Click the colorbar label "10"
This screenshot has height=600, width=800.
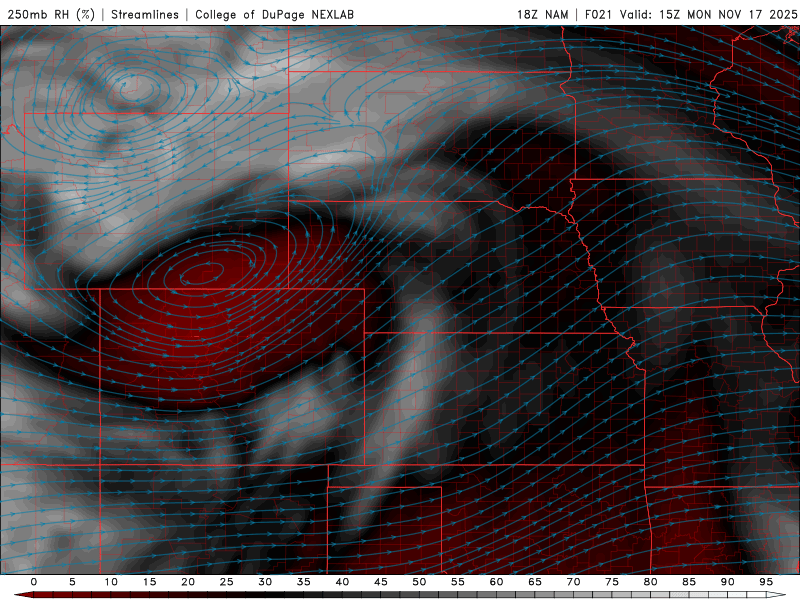tap(111, 582)
